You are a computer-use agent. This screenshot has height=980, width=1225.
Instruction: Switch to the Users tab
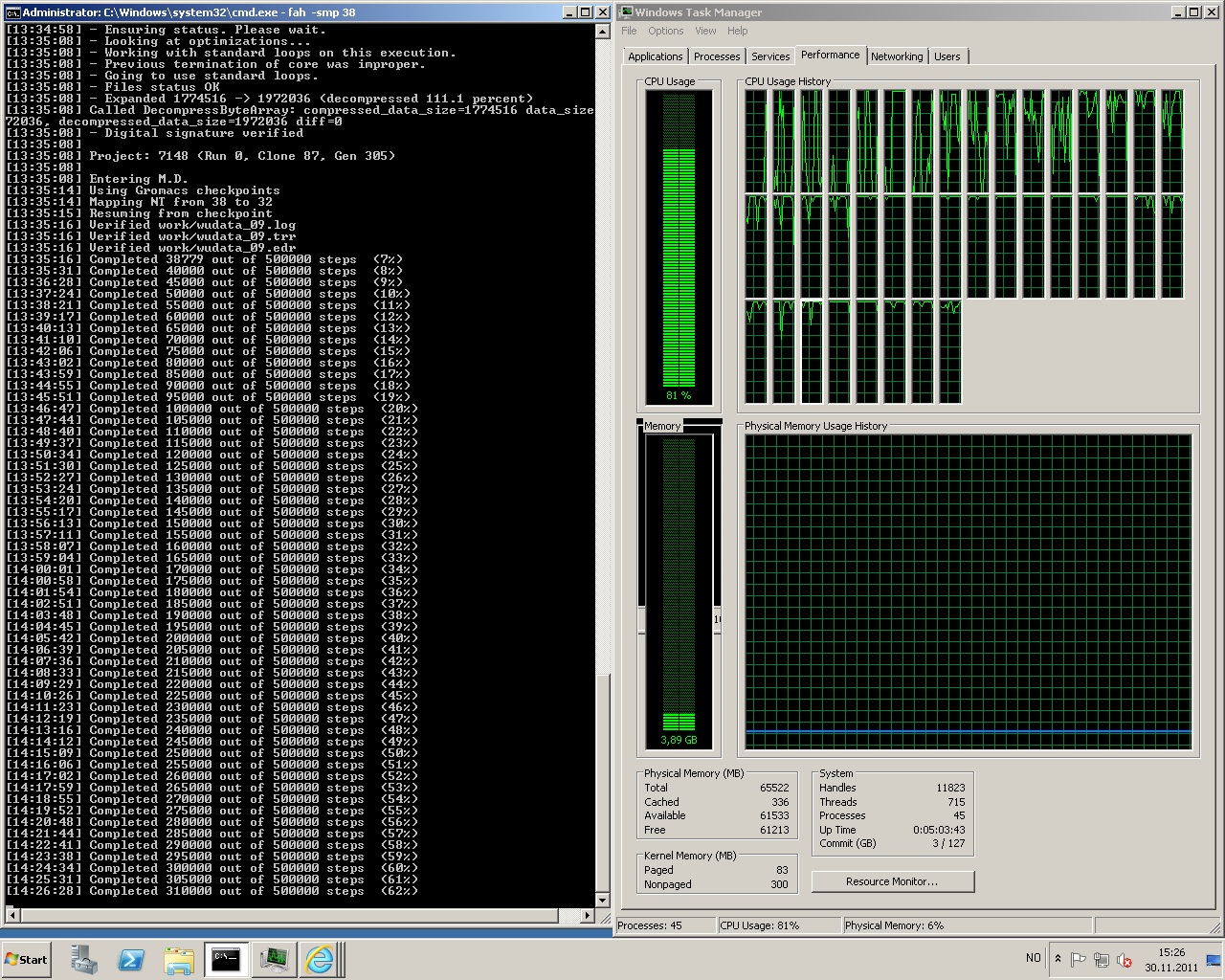[x=947, y=56]
